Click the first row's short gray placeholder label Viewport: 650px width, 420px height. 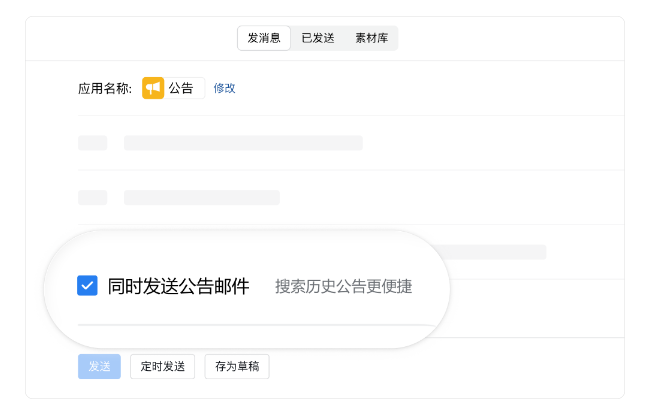tap(92, 143)
